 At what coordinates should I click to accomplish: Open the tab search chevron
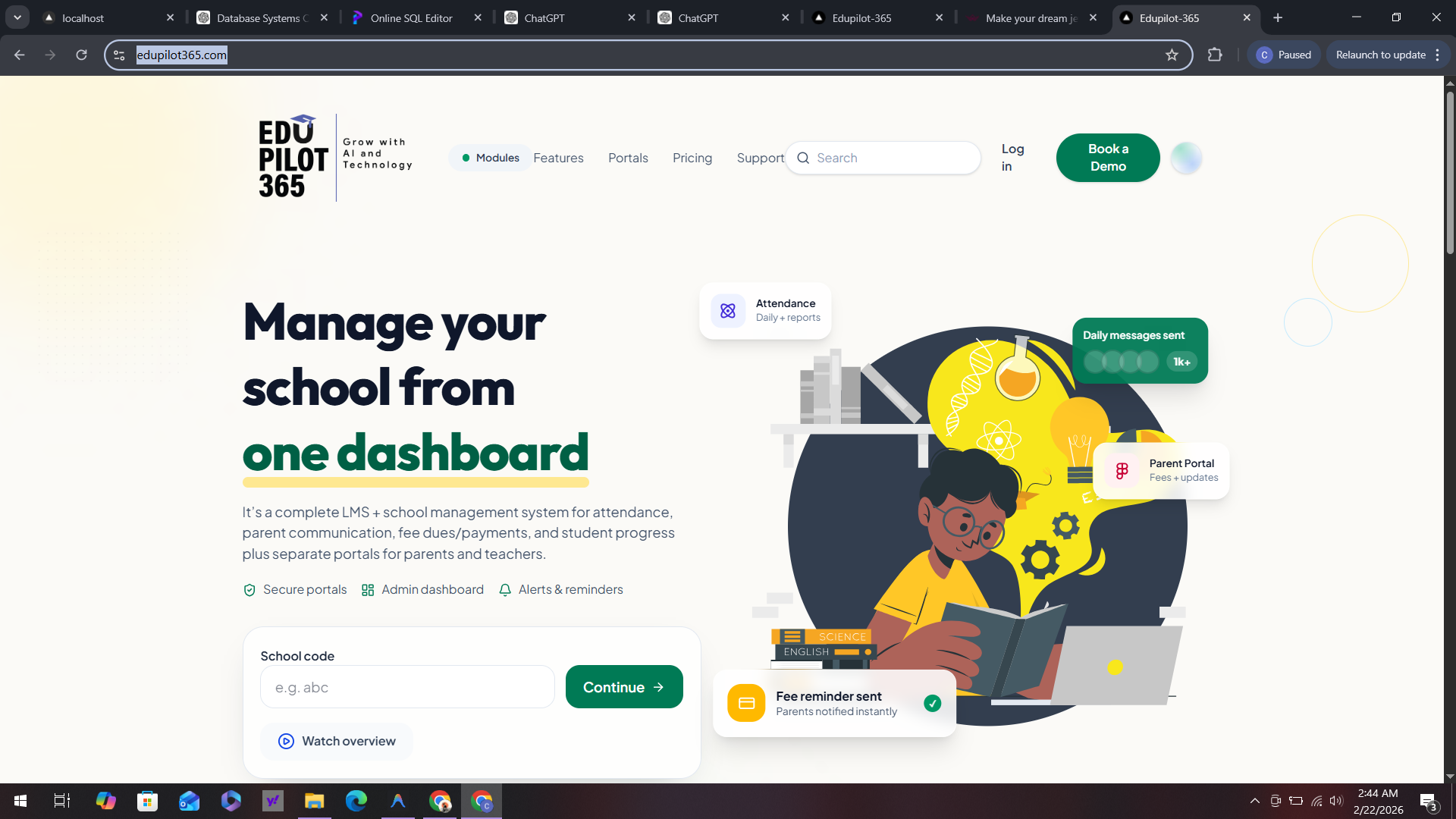click(17, 17)
